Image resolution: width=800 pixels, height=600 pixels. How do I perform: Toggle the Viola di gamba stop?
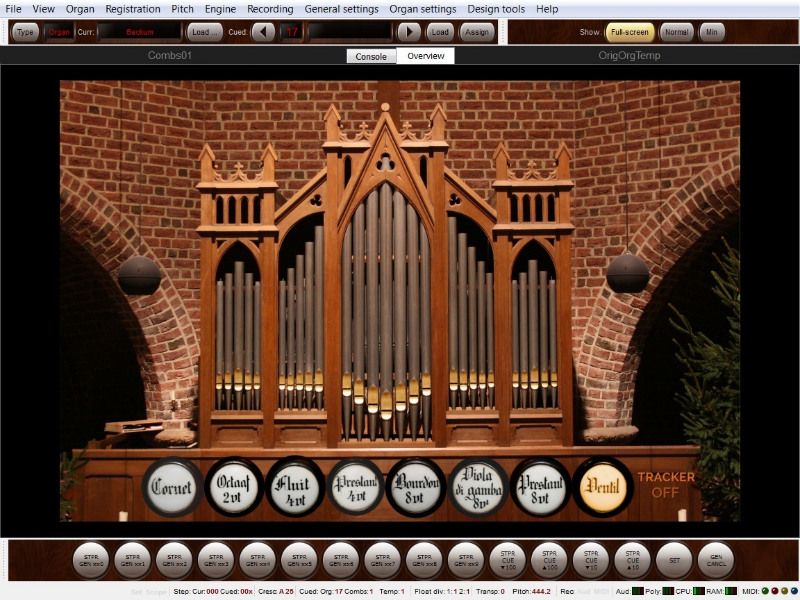coord(478,488)
